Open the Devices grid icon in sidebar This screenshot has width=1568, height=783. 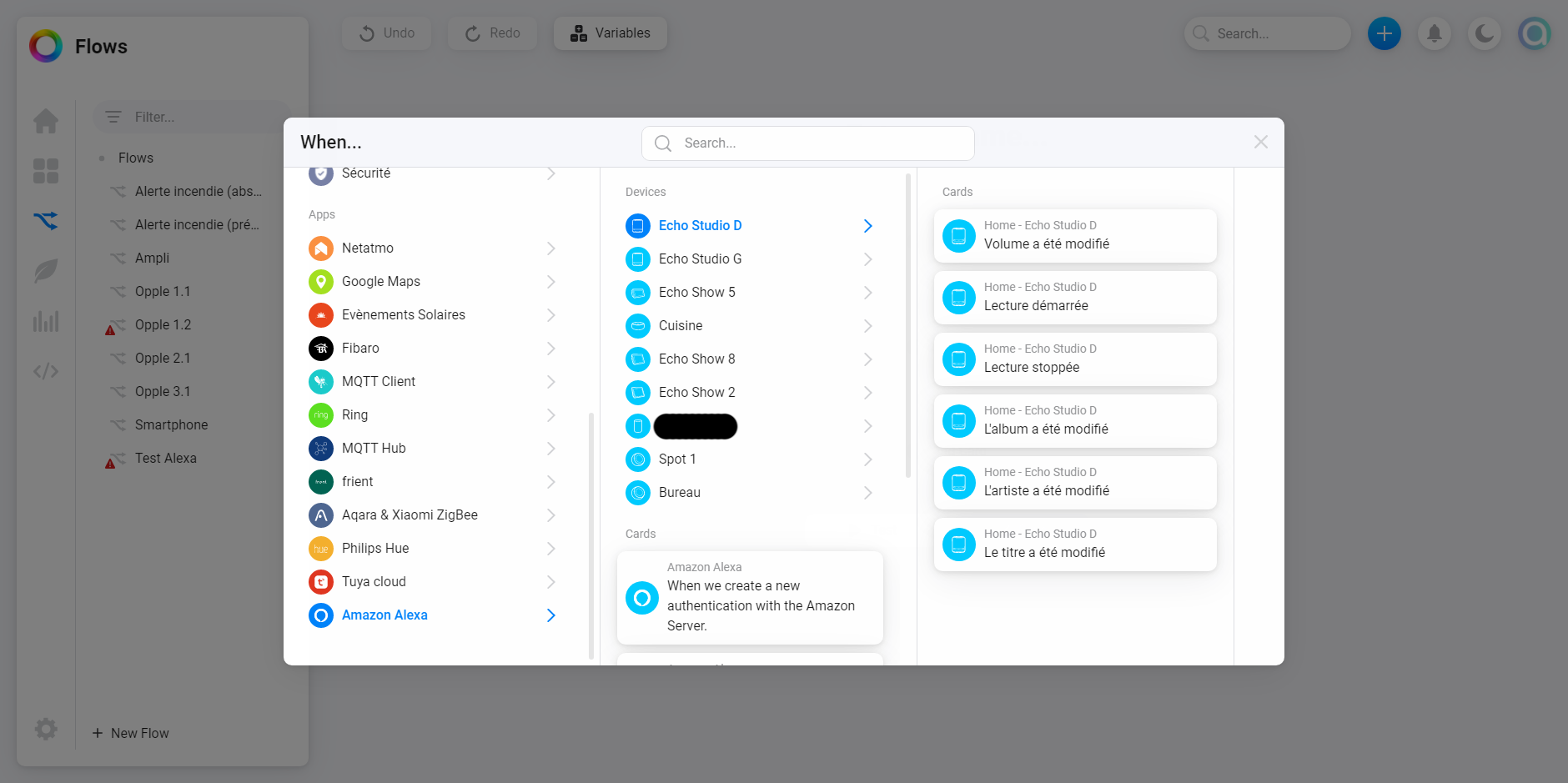(46, 171)
